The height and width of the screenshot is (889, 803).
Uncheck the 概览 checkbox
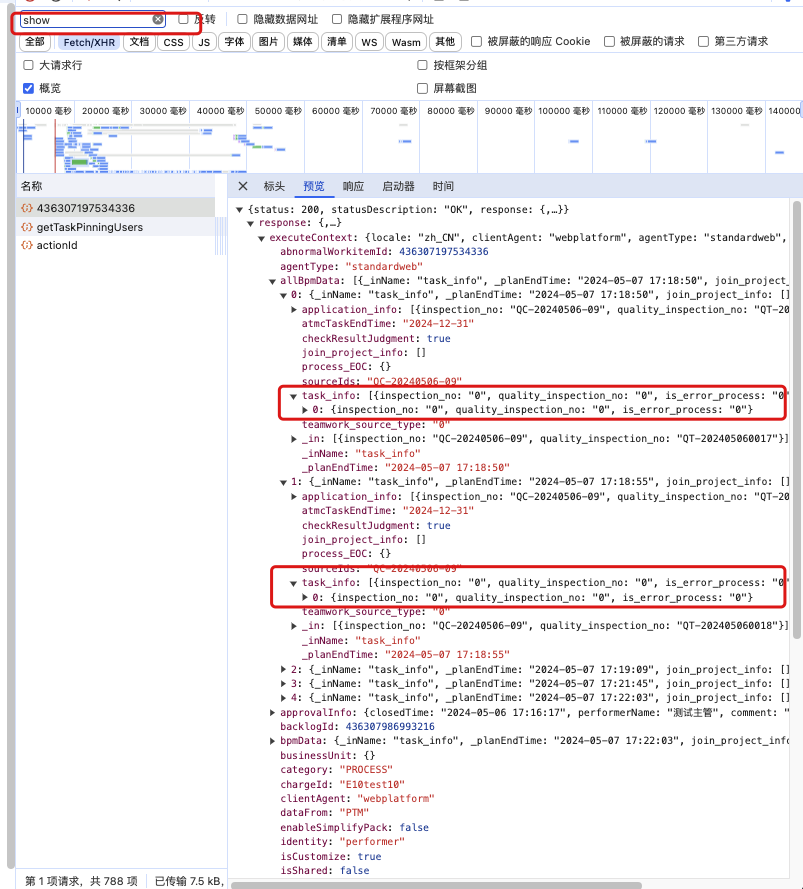(x=28, y=88)
